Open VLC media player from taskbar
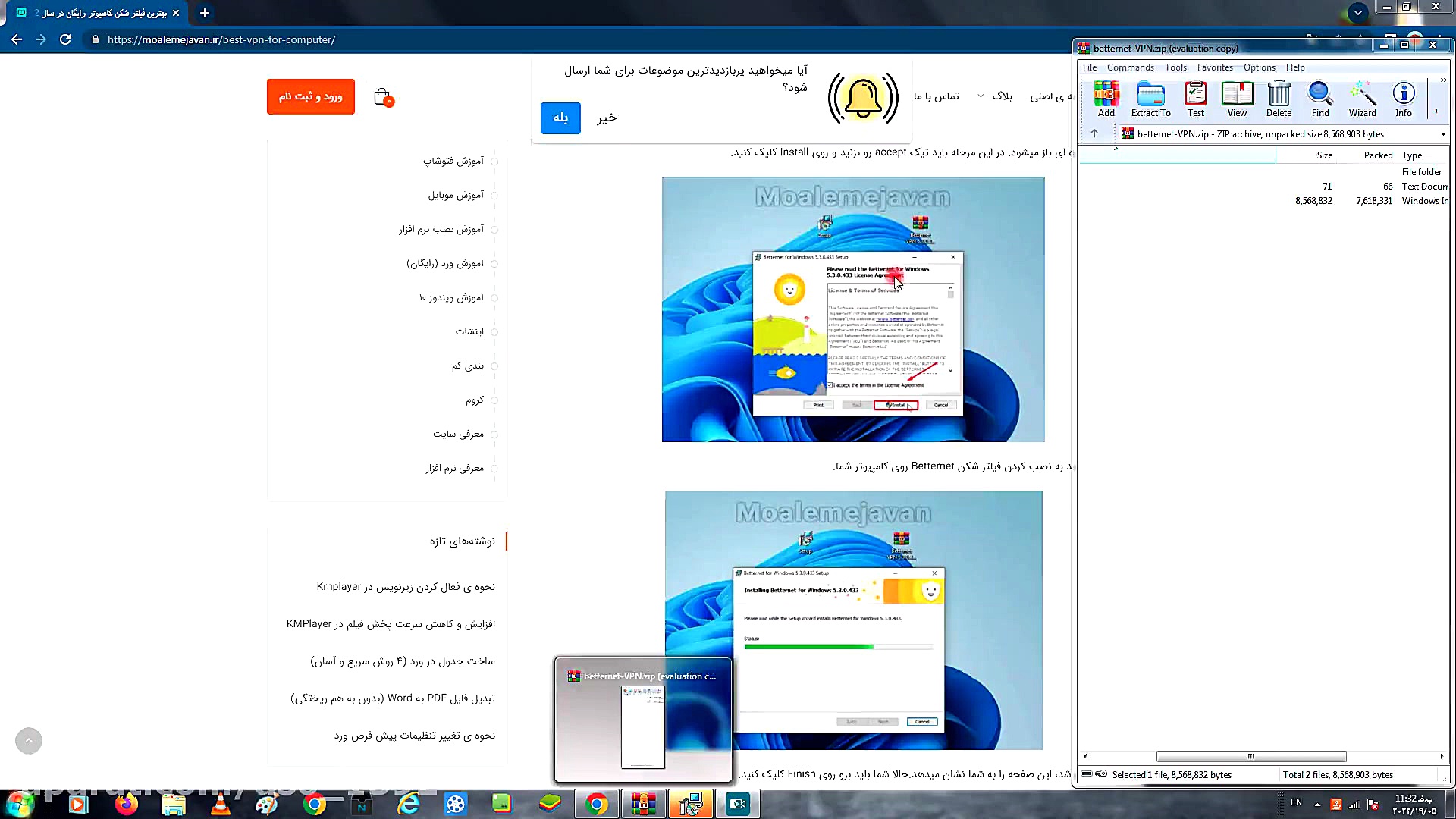Viewport: 1456px width, 819px height. point(221,805)
